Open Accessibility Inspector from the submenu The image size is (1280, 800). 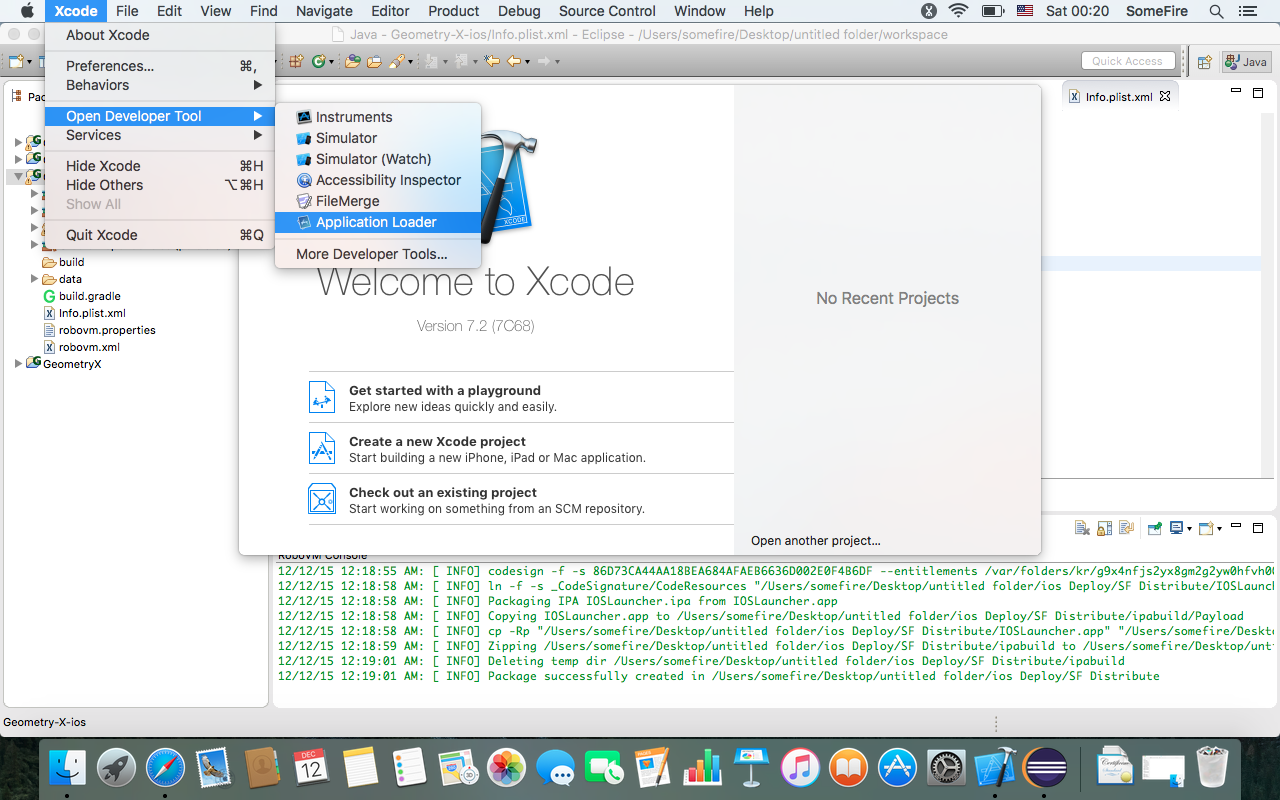pos(378,180)
